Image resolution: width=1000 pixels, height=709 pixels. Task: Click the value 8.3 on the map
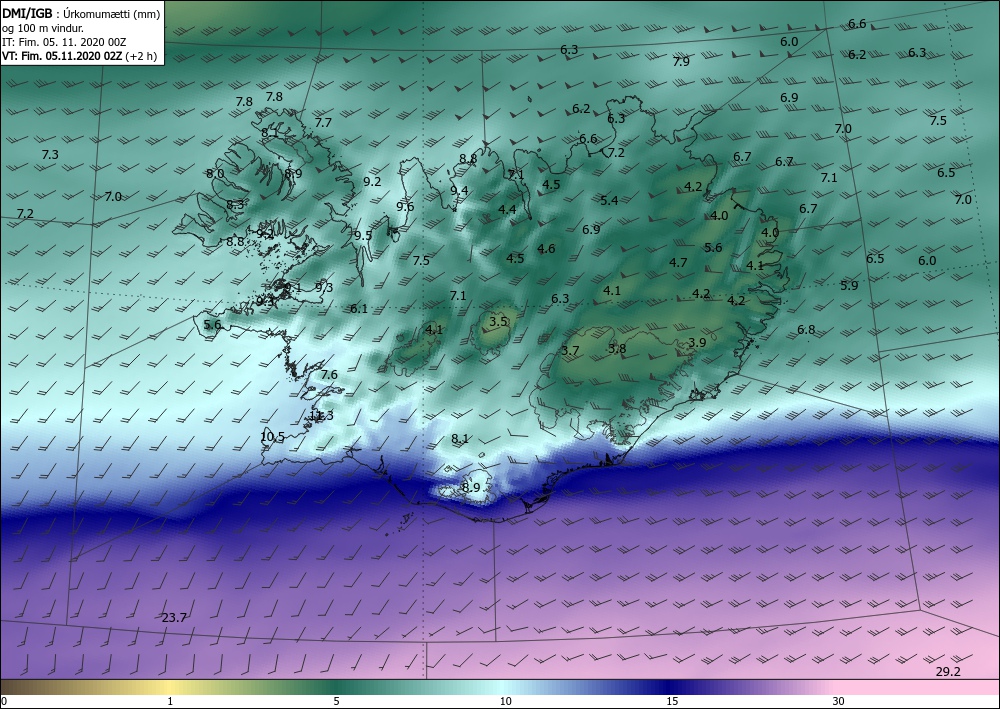pyautogui.click(x=235, y=205)
